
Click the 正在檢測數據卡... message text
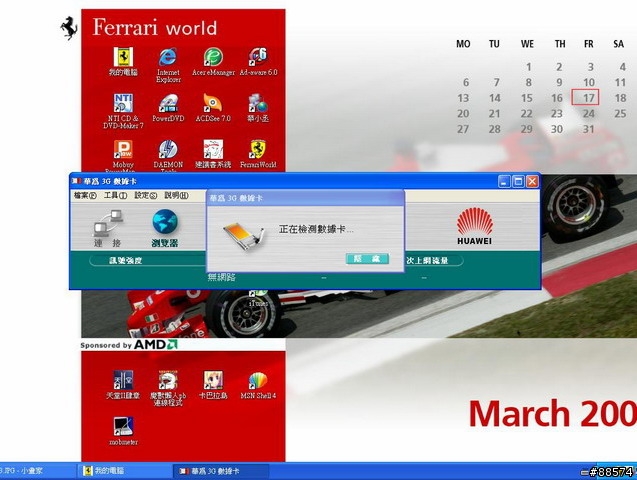pyautogui.click(x=316, y=229)
